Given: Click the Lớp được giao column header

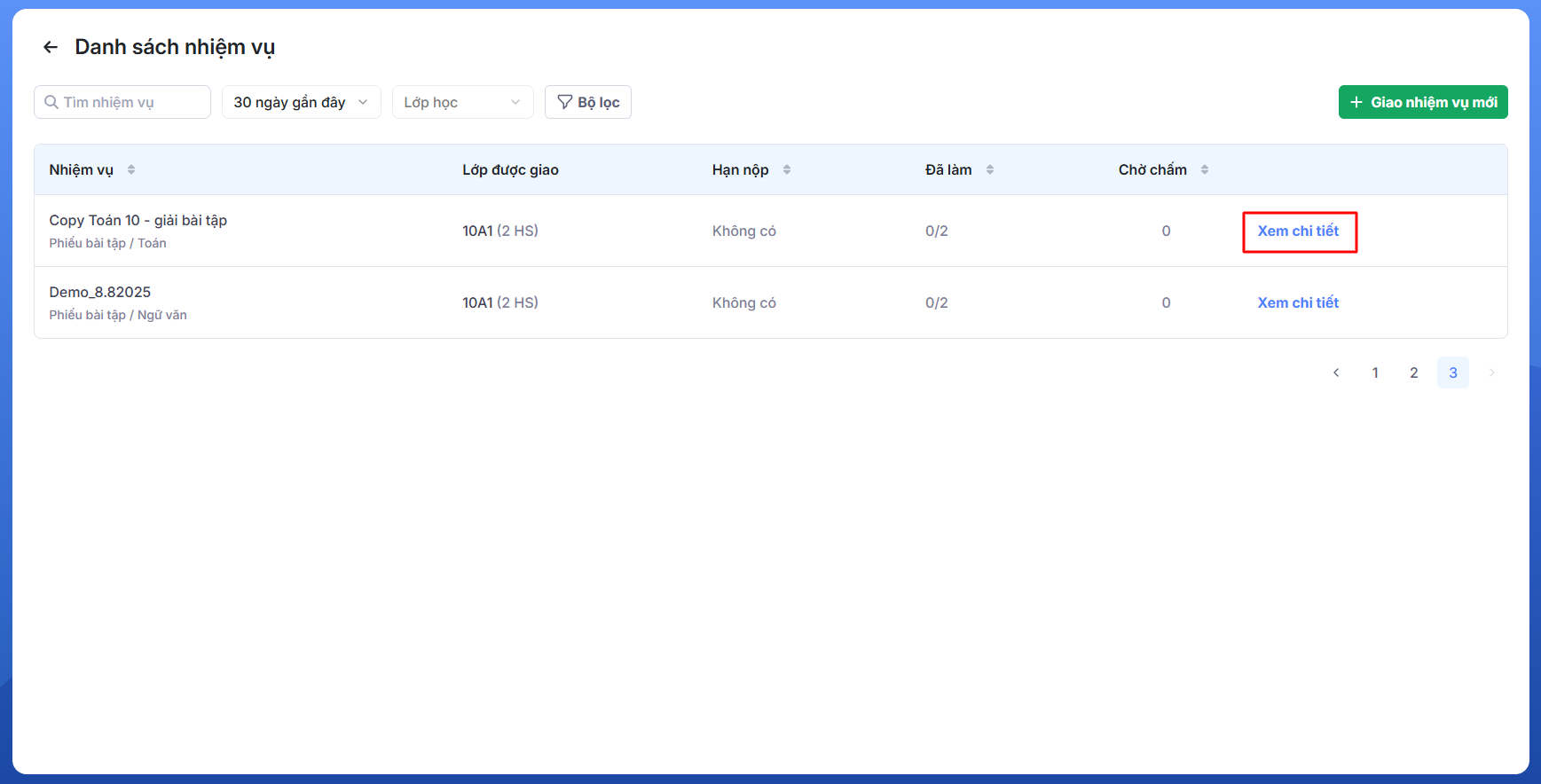Looking at the screenshot, I should tap(510, 169).
